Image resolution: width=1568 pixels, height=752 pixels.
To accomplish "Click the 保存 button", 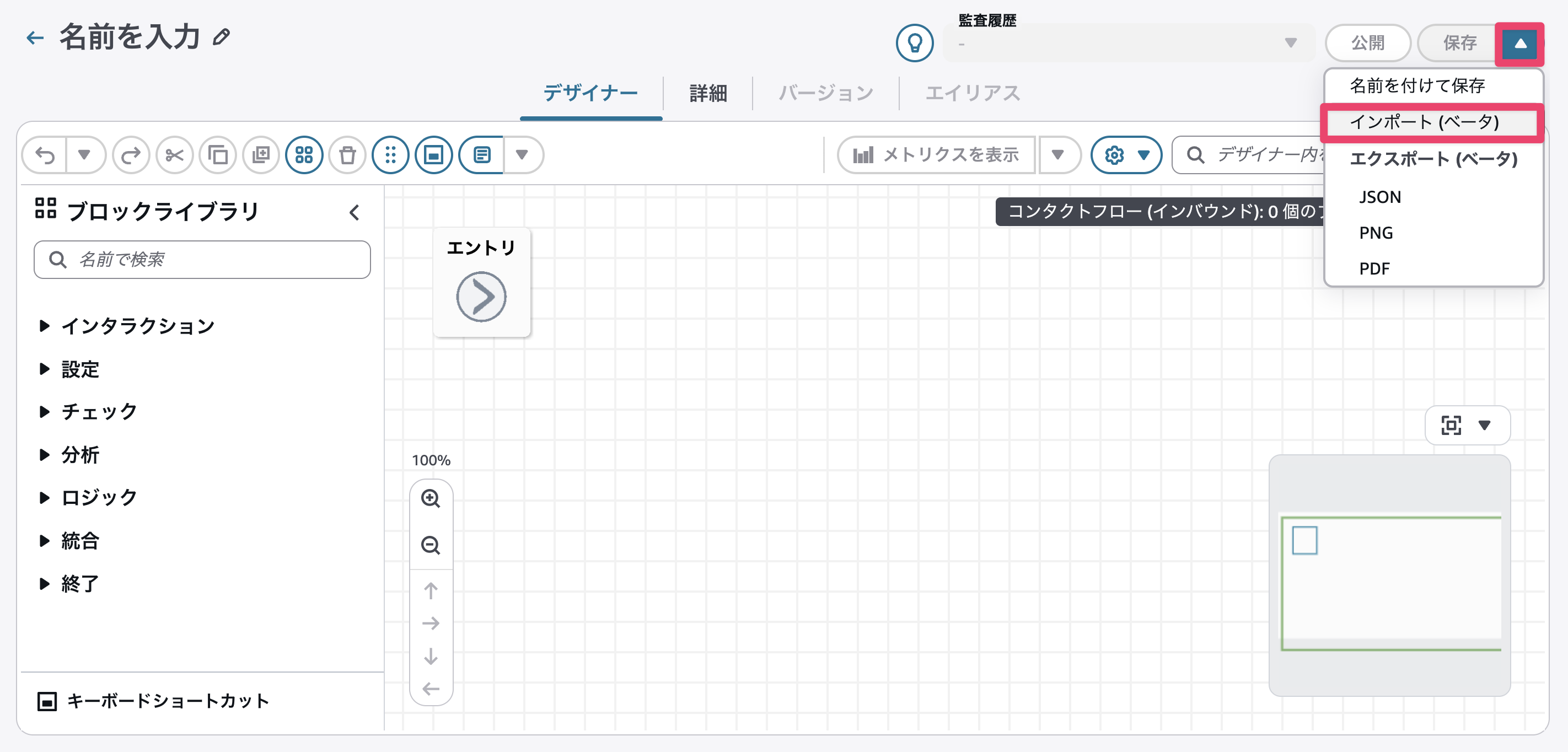I will click(1458, 42).
